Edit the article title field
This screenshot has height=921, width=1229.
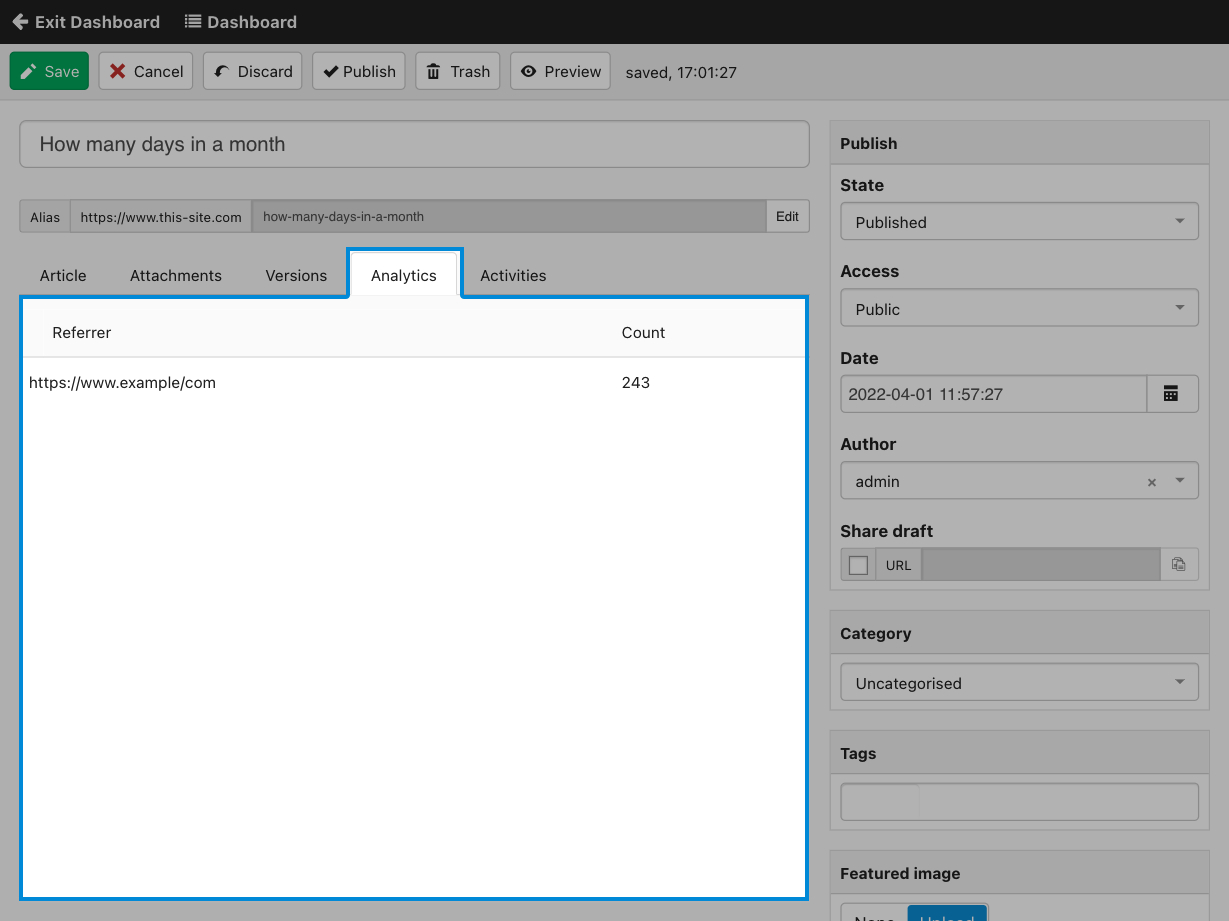[414, 144]
